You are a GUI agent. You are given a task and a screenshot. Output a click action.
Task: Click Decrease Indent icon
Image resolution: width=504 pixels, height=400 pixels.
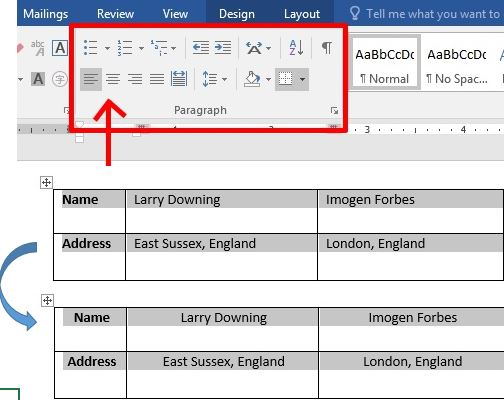201,48
